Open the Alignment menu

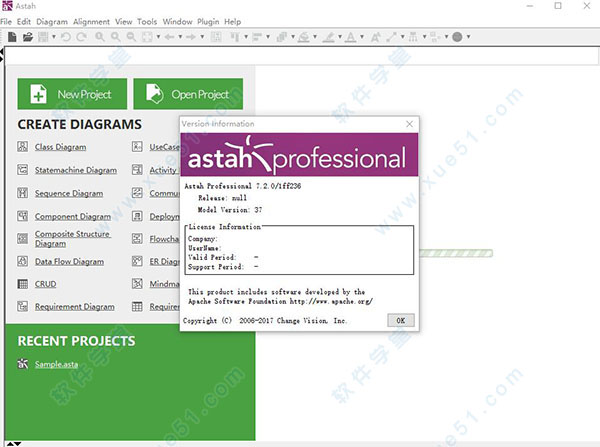click(x=91, y=21)
